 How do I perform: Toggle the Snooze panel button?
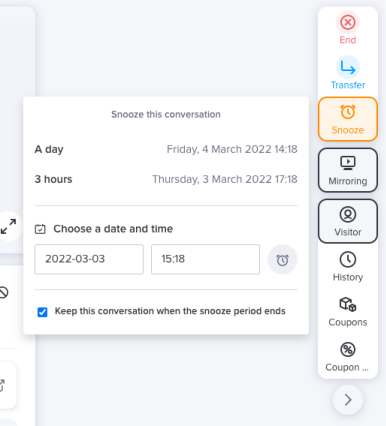point(348,119)
